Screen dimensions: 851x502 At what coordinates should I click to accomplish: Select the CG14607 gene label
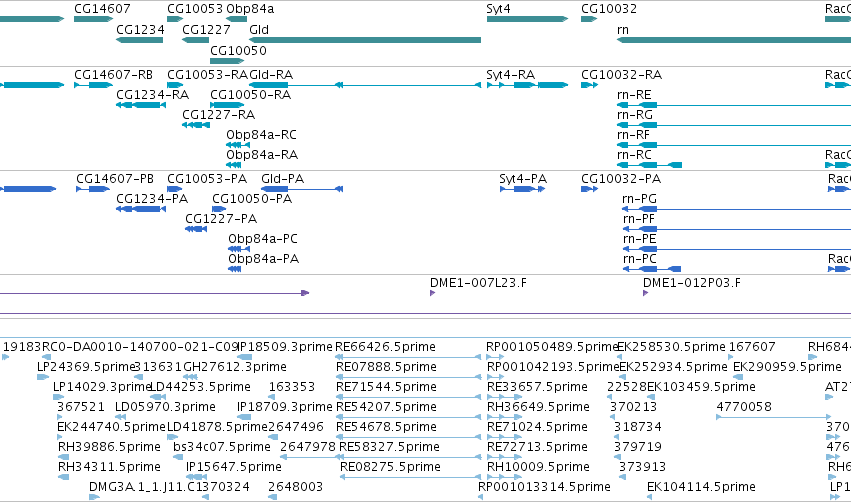point(102,9)
